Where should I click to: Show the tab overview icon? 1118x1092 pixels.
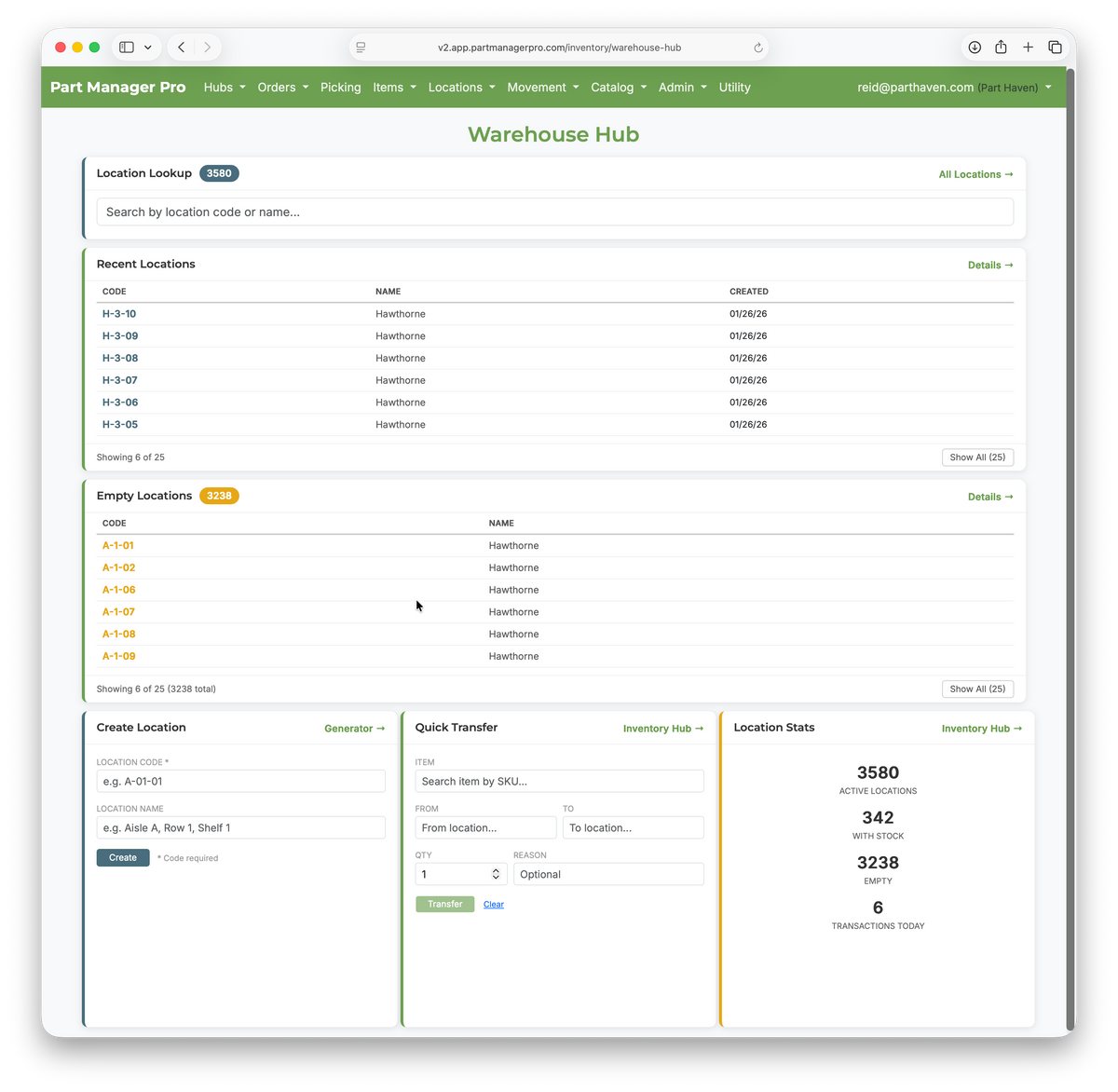(x=1055, y=48)
